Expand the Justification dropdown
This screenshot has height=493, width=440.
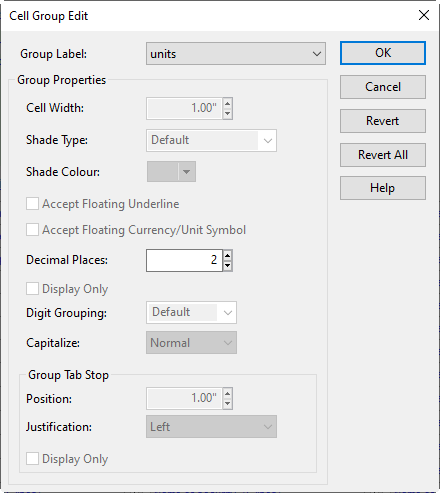click(x=211, y=427)
